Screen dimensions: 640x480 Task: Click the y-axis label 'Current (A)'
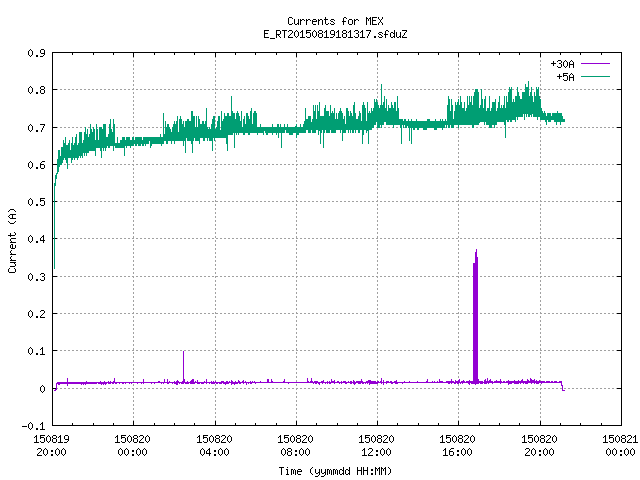(x=12, y=240)
